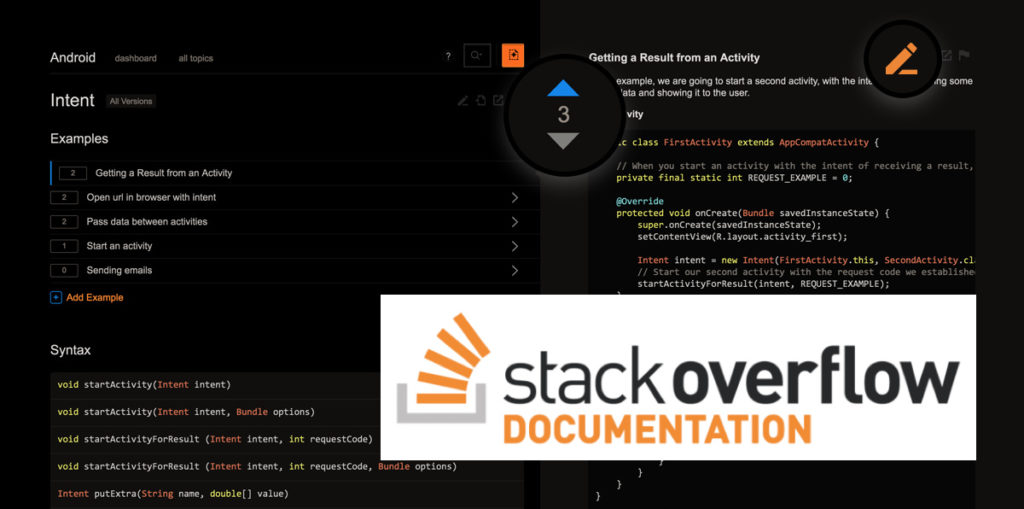Edit the Intent topic with pencil icon

tap(463, 101)
